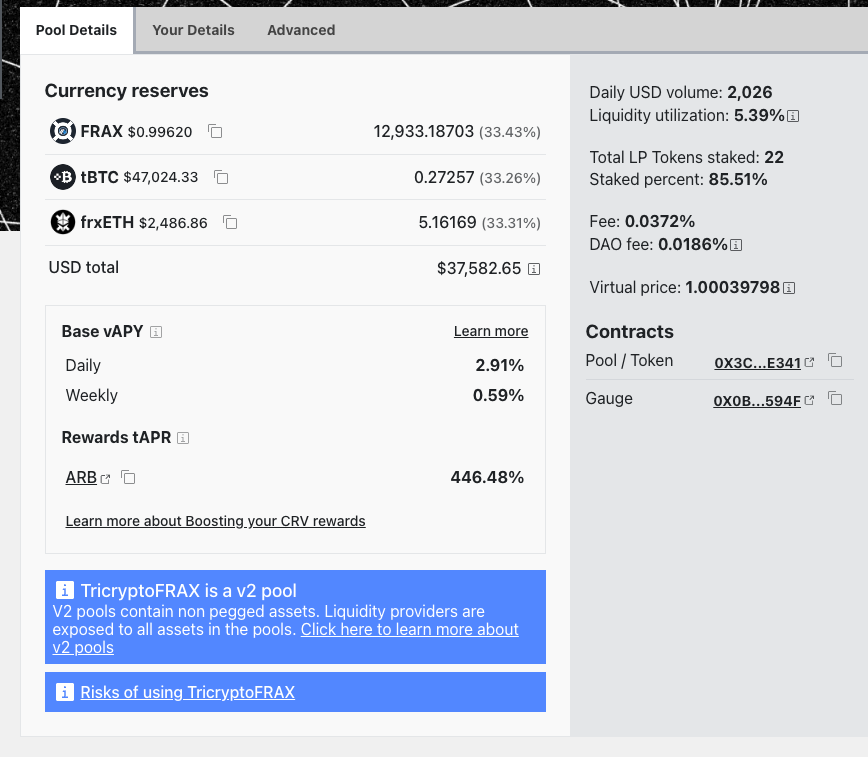
Task: Click the Daily vAPY value 2.91%
Action: point(499,365)
